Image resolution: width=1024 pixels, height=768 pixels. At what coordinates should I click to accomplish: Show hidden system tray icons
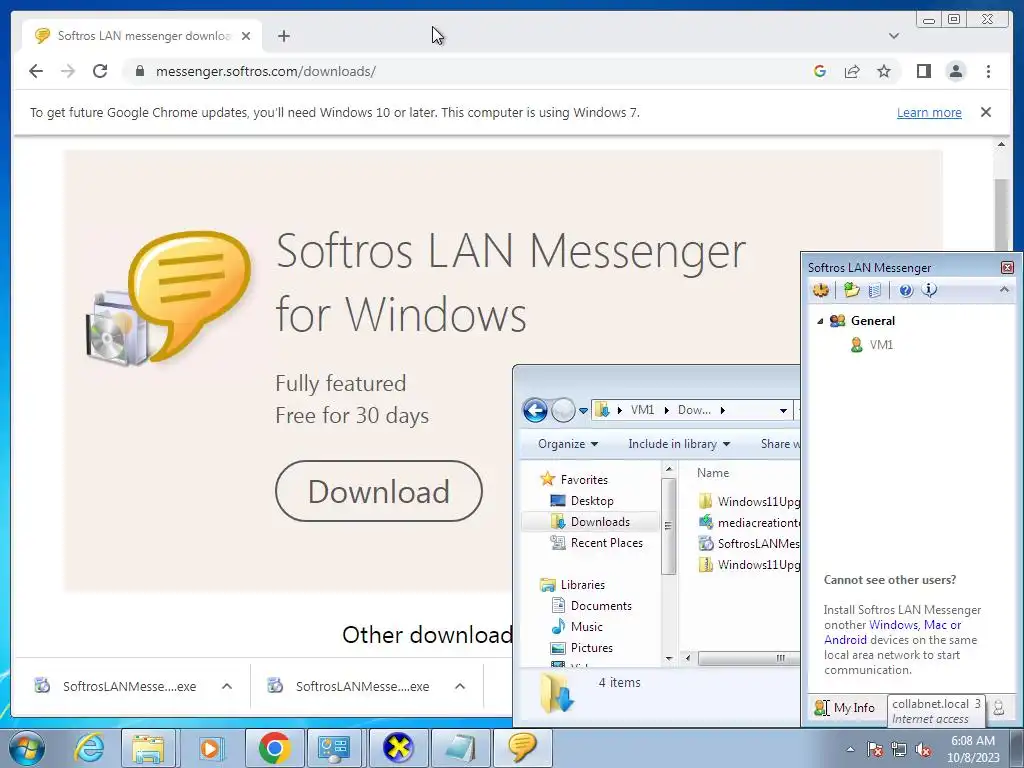coord(850,749)
